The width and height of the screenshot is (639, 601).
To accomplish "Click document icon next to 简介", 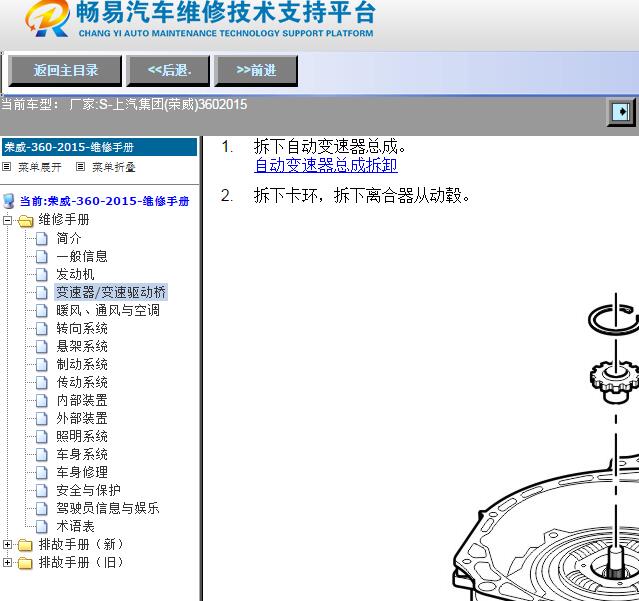I will pyautogui.click(x=42, y=239).
